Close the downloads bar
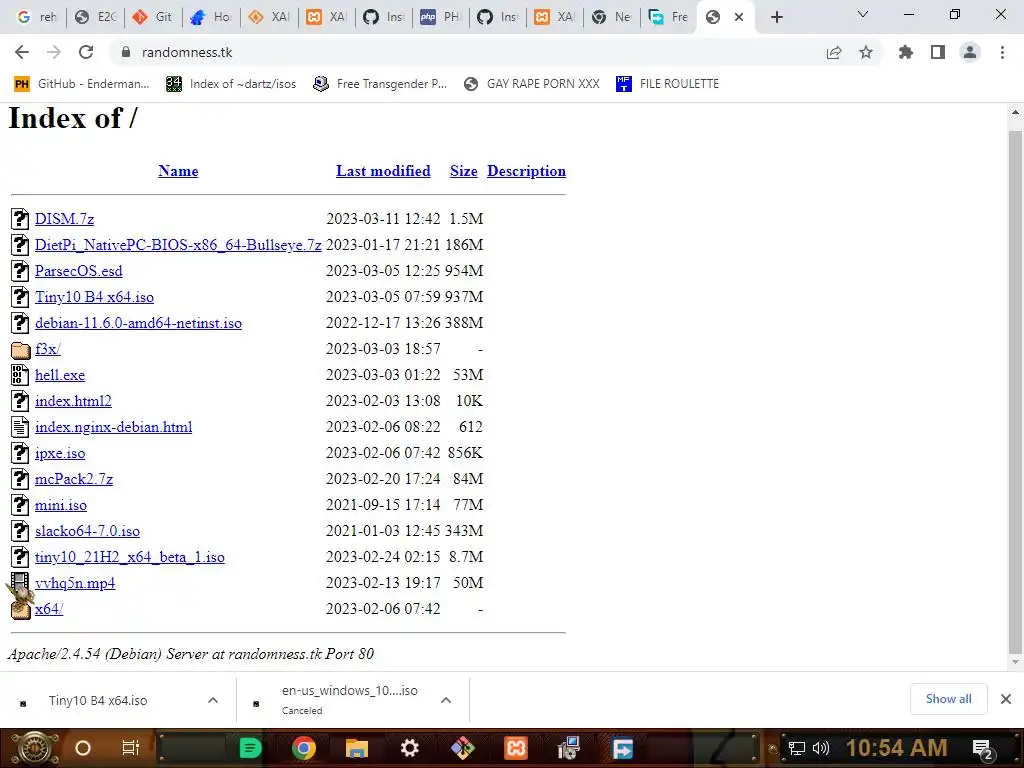 pos(1006,699)
